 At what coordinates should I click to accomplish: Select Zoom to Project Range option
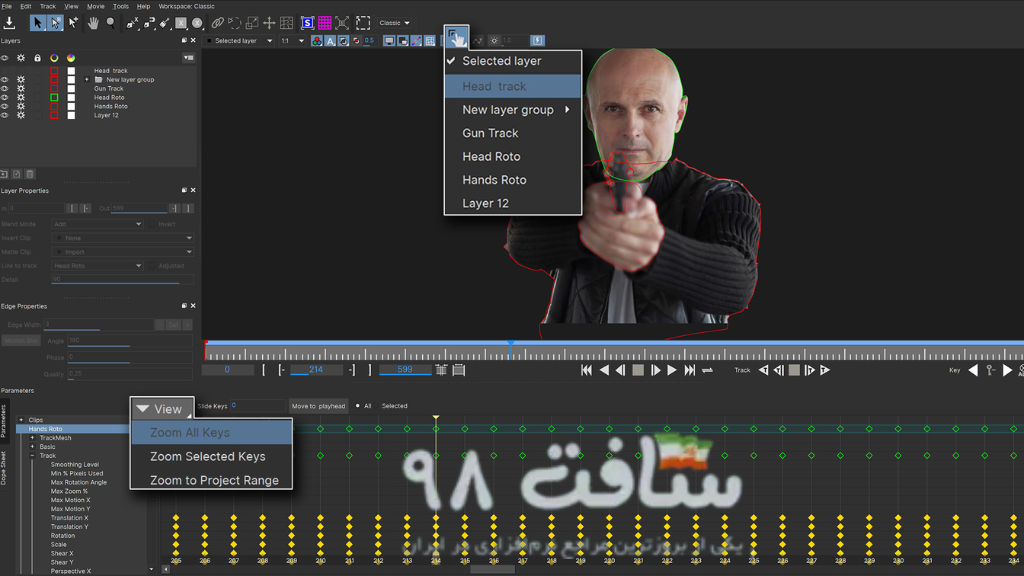pos(212,480)
